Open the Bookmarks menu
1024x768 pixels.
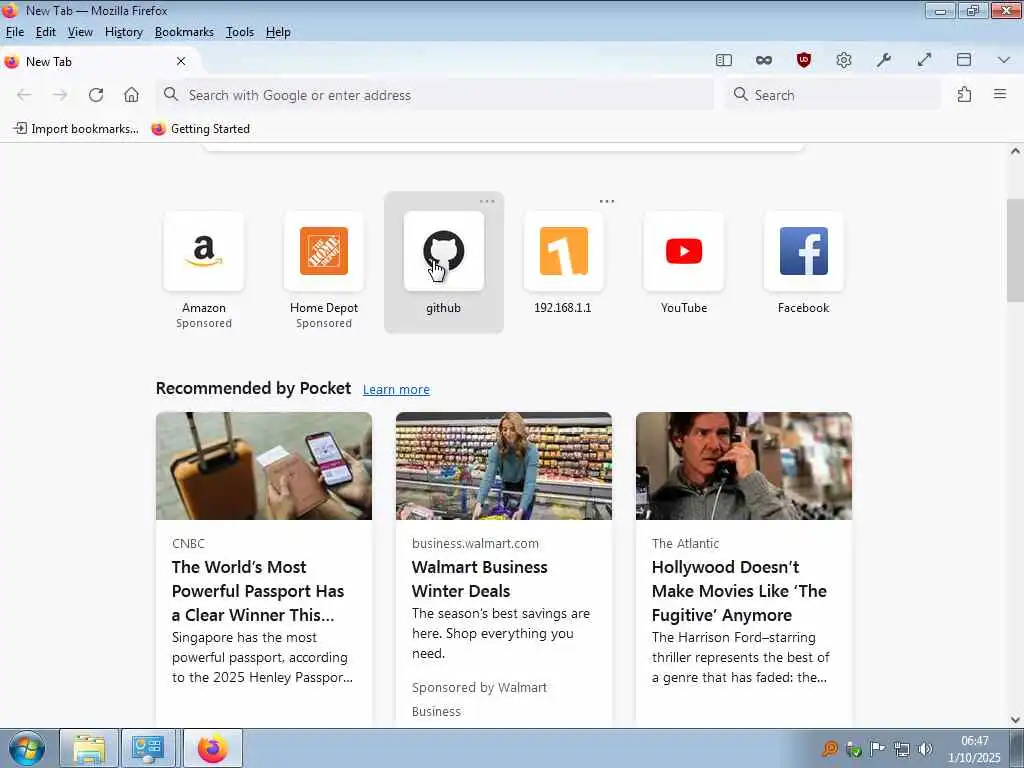pos(184,32)
